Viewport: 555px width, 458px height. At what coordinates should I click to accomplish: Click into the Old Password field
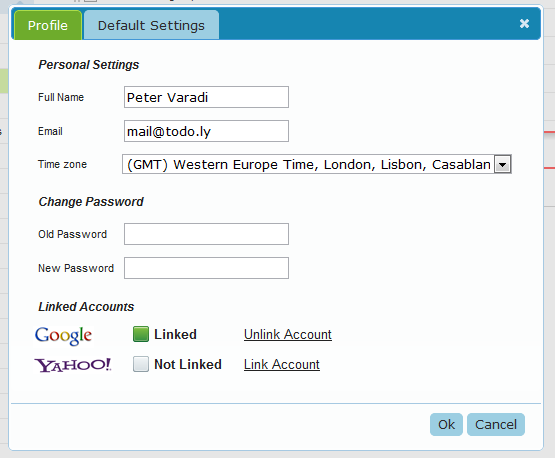click(206, 234)
